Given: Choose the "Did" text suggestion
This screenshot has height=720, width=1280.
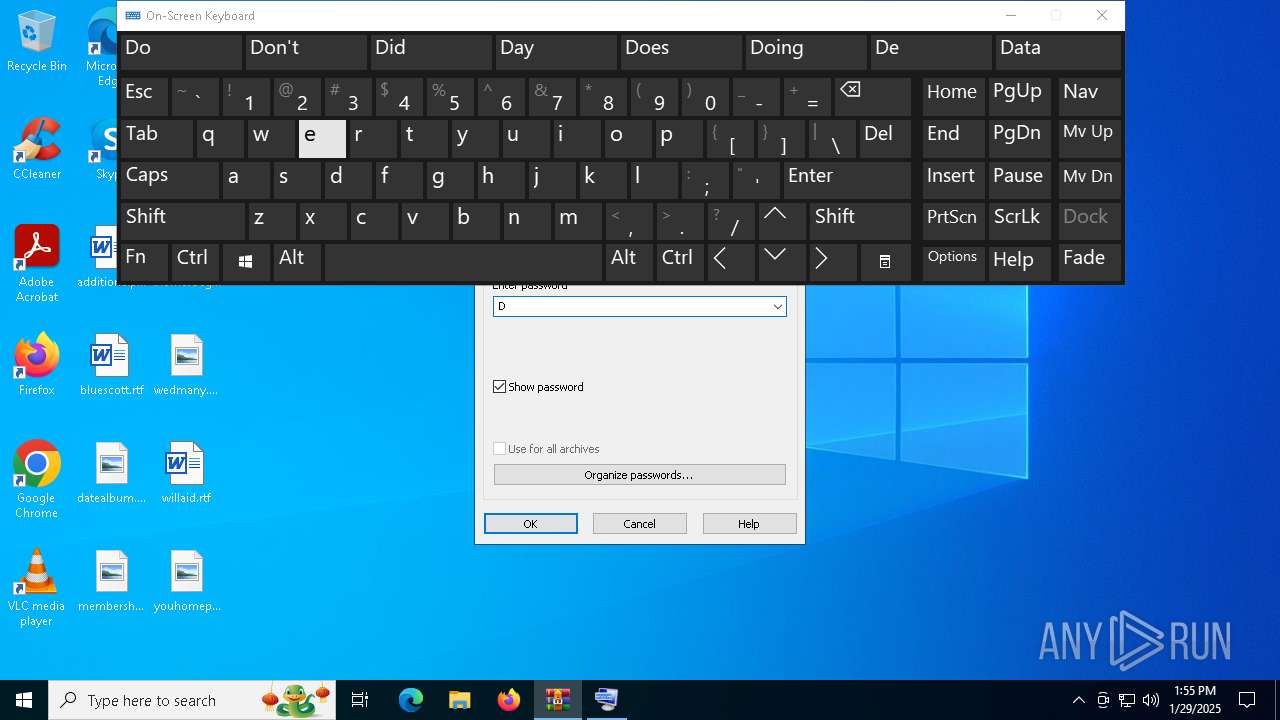Looking at the screenshot, I should click(x=431, y=52).
